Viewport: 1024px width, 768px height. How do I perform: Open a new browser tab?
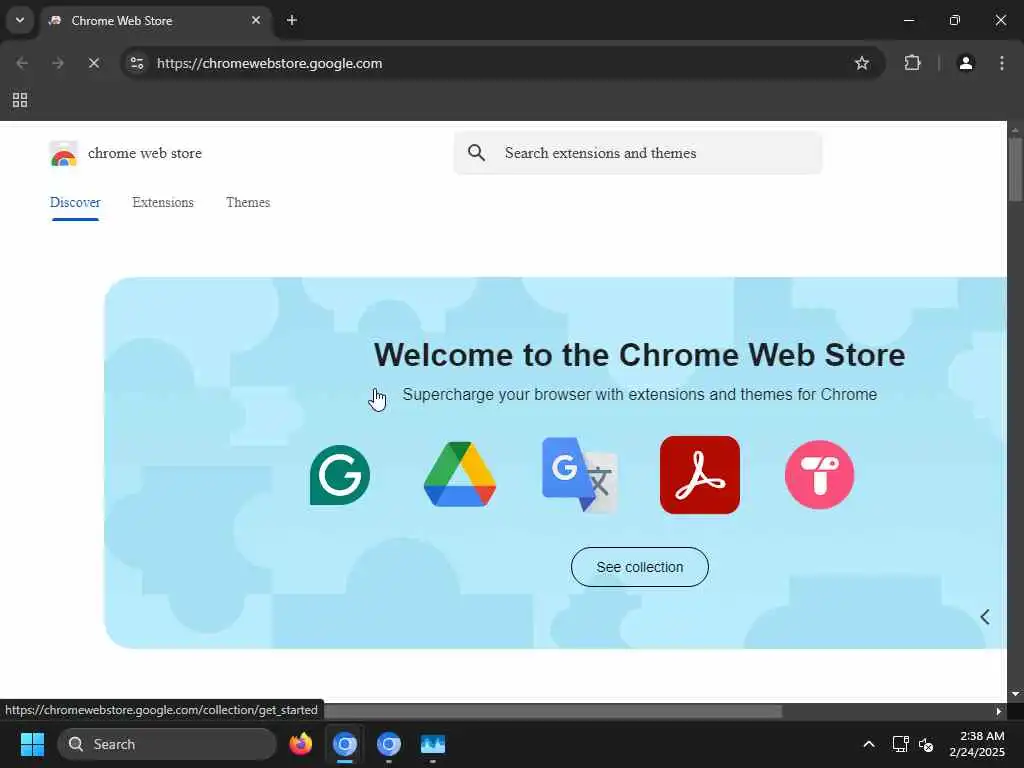[x=292, y=20]
